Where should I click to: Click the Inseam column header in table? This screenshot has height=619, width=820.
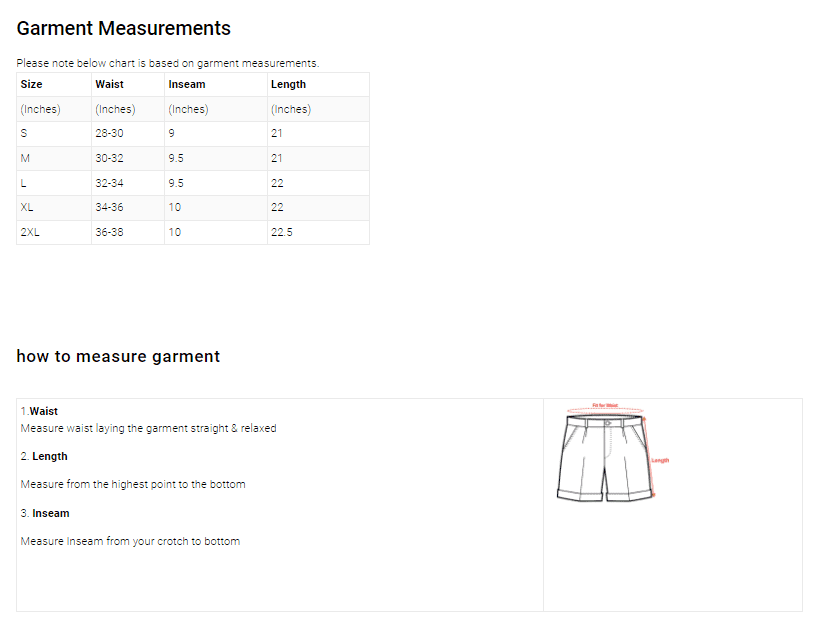187,85
